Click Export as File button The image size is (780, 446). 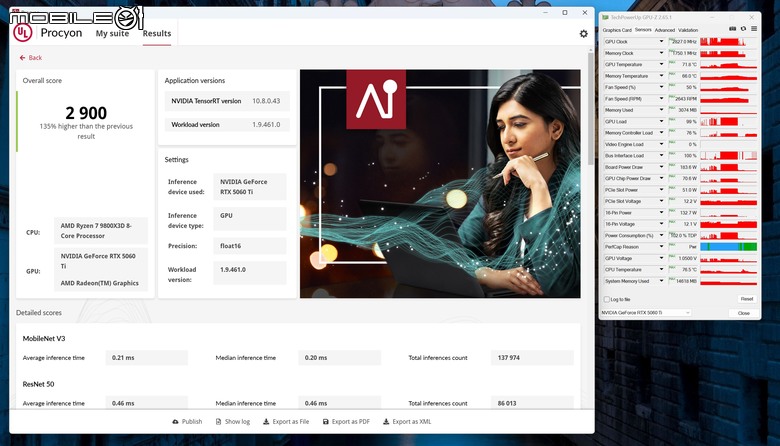(x=286, y=422)
